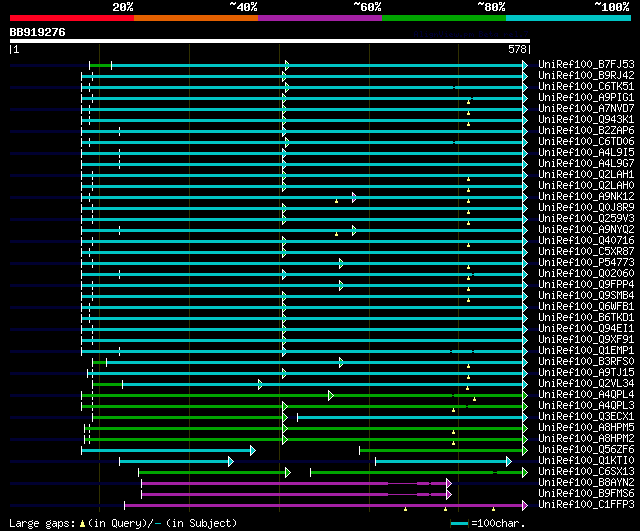Click the Large gaps legend text
The height and width of the screenshot is (531, 640).
[123, 523]
